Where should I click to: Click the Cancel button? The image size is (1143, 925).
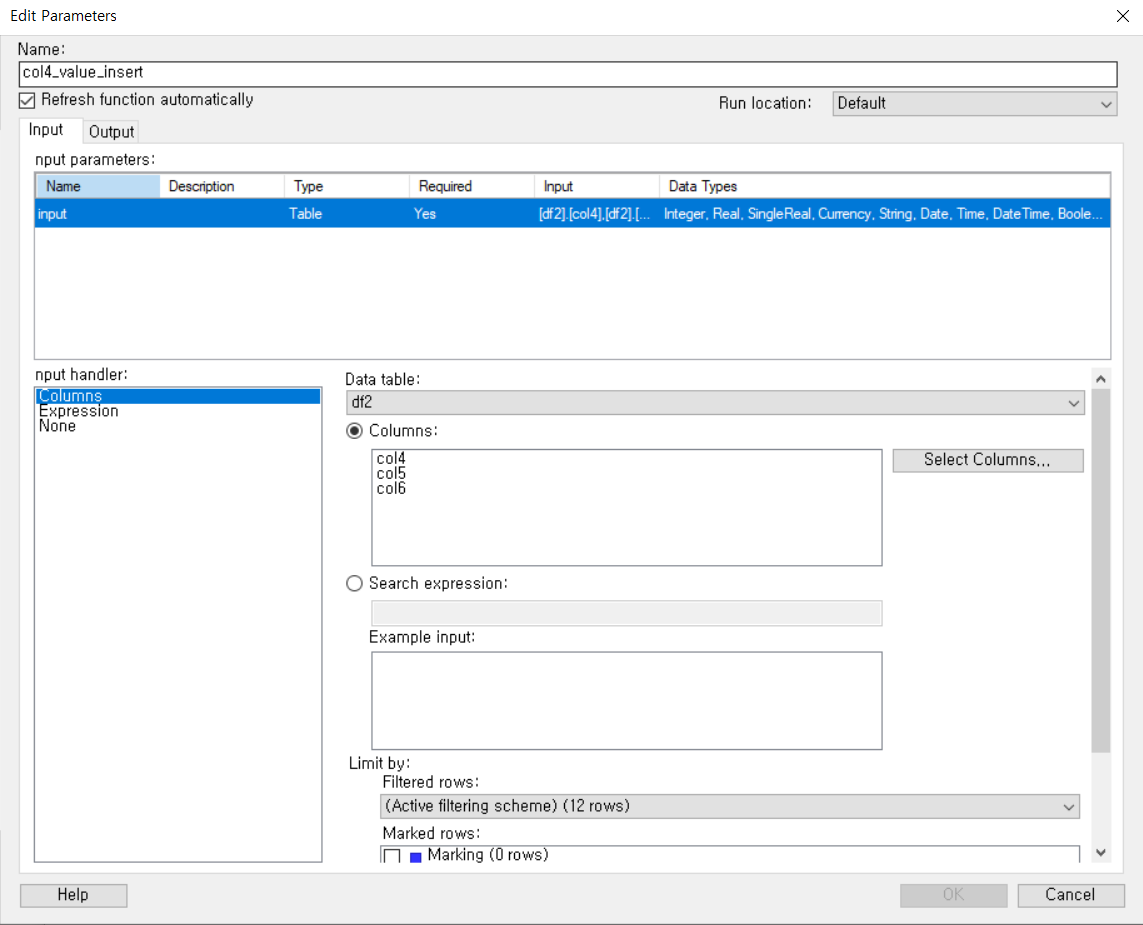(x=1070, y=895)
